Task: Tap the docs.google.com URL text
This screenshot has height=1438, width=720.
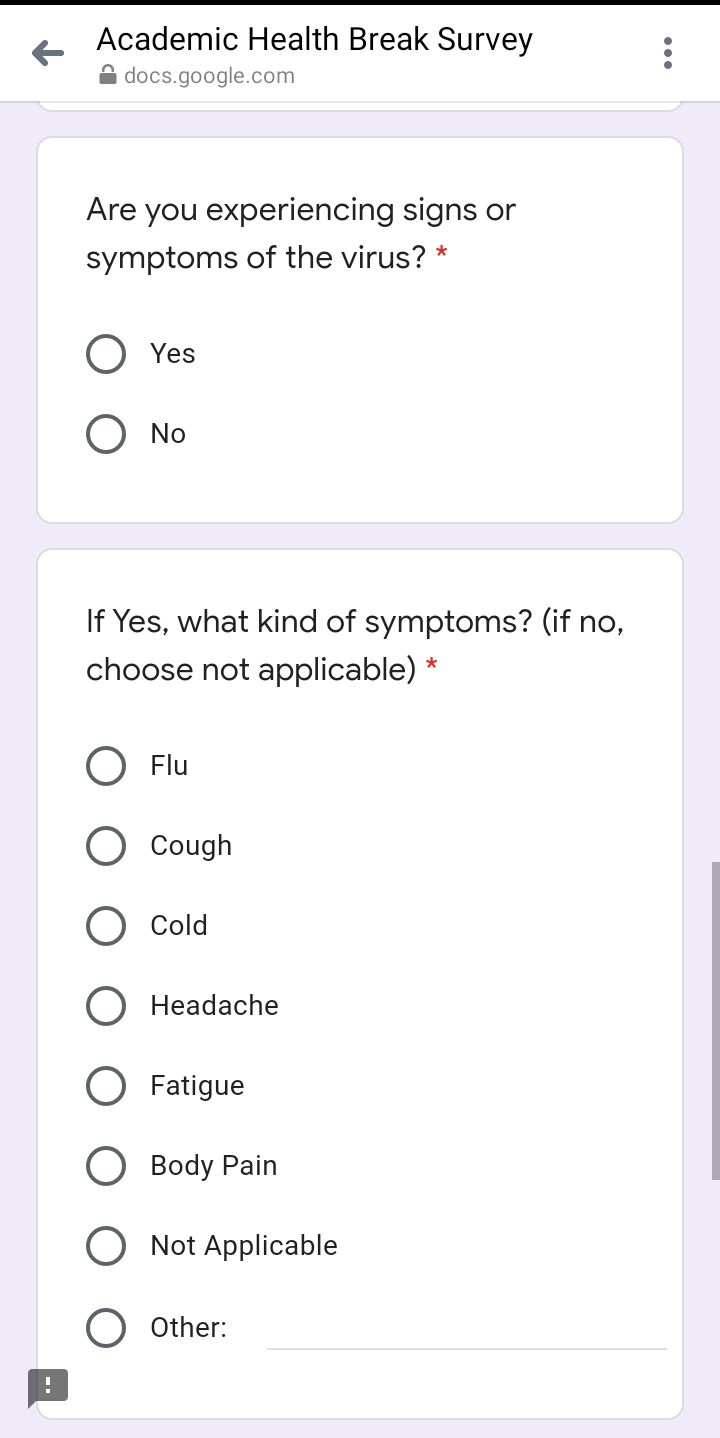Action: tap(209, 76)
